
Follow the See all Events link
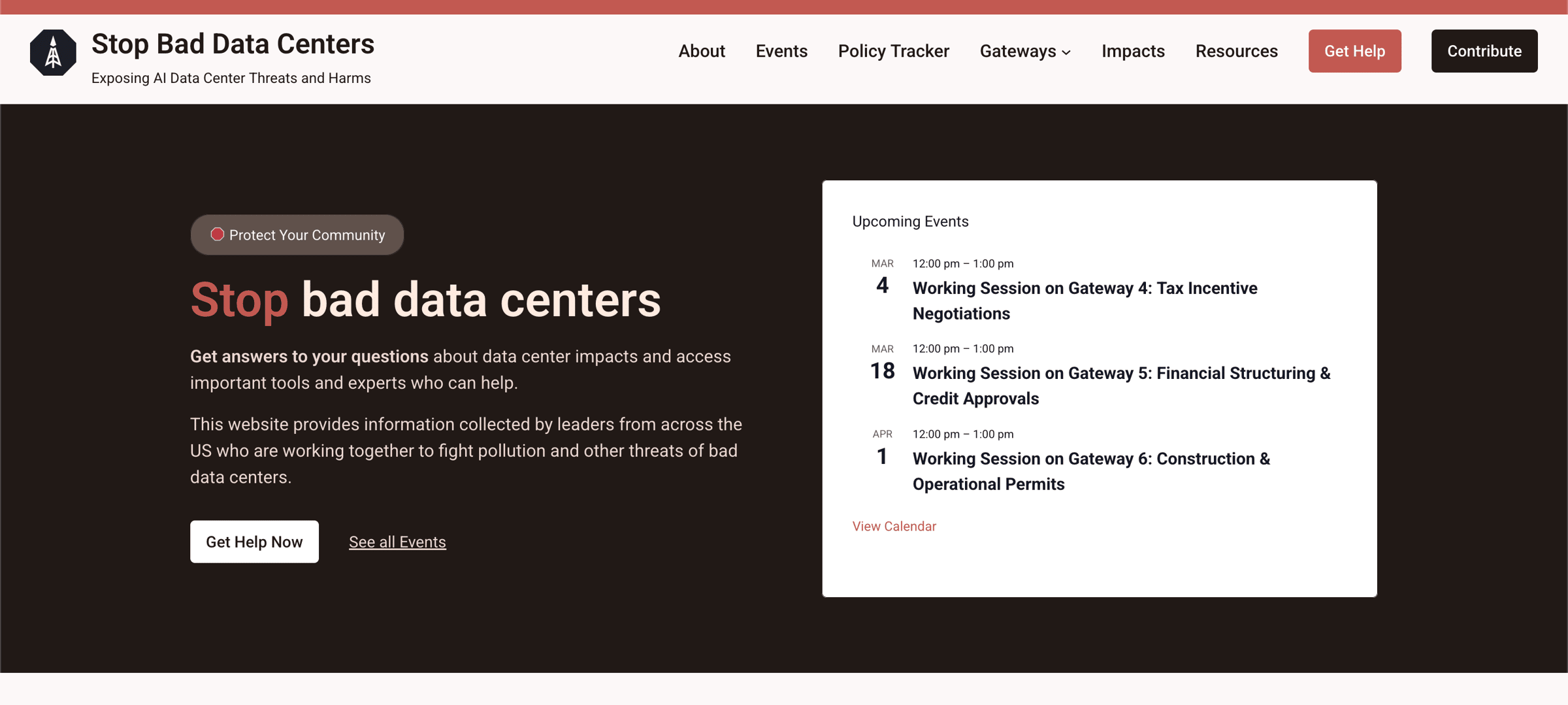[397, 542]
